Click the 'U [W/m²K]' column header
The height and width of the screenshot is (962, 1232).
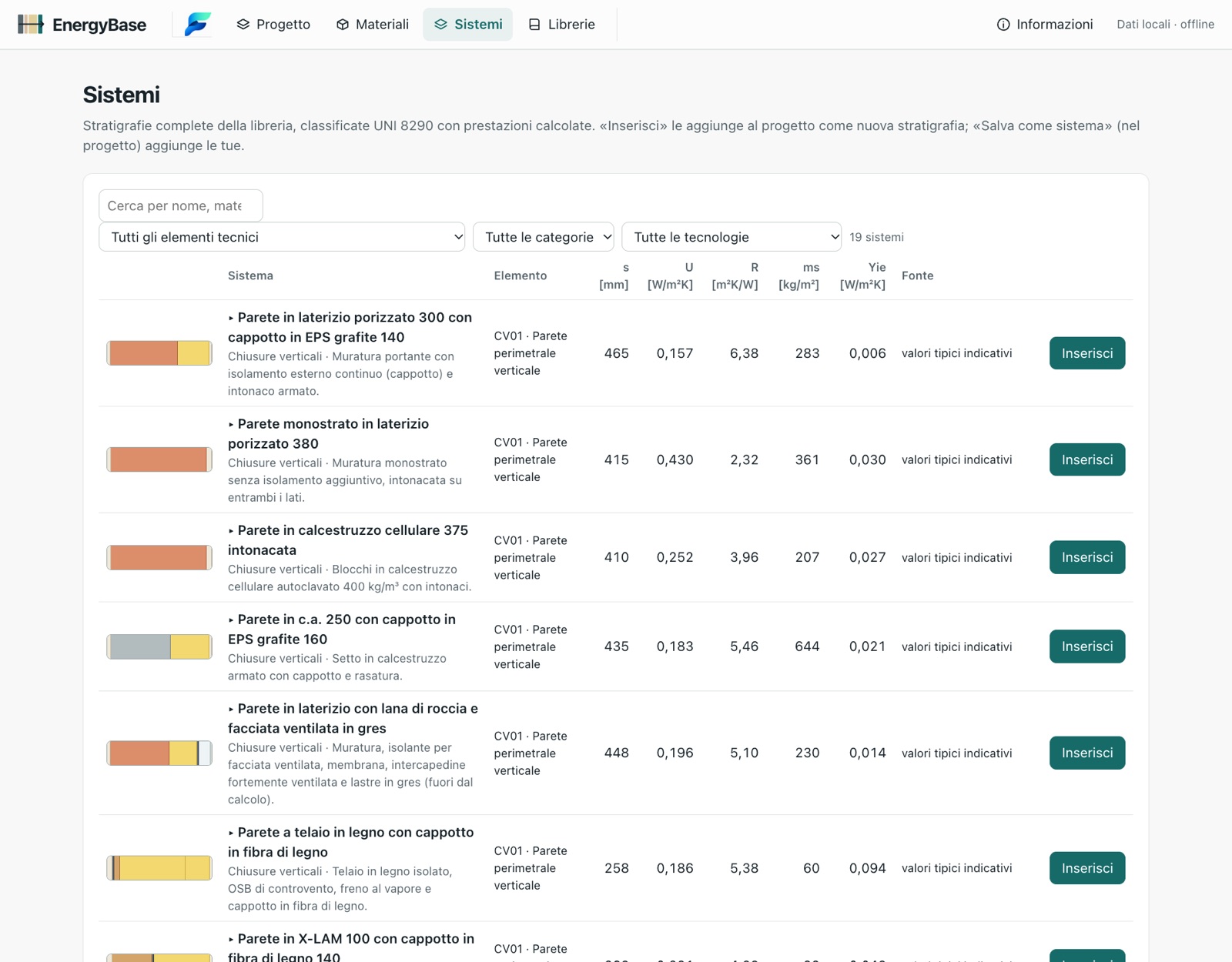(x=671, y=276)
